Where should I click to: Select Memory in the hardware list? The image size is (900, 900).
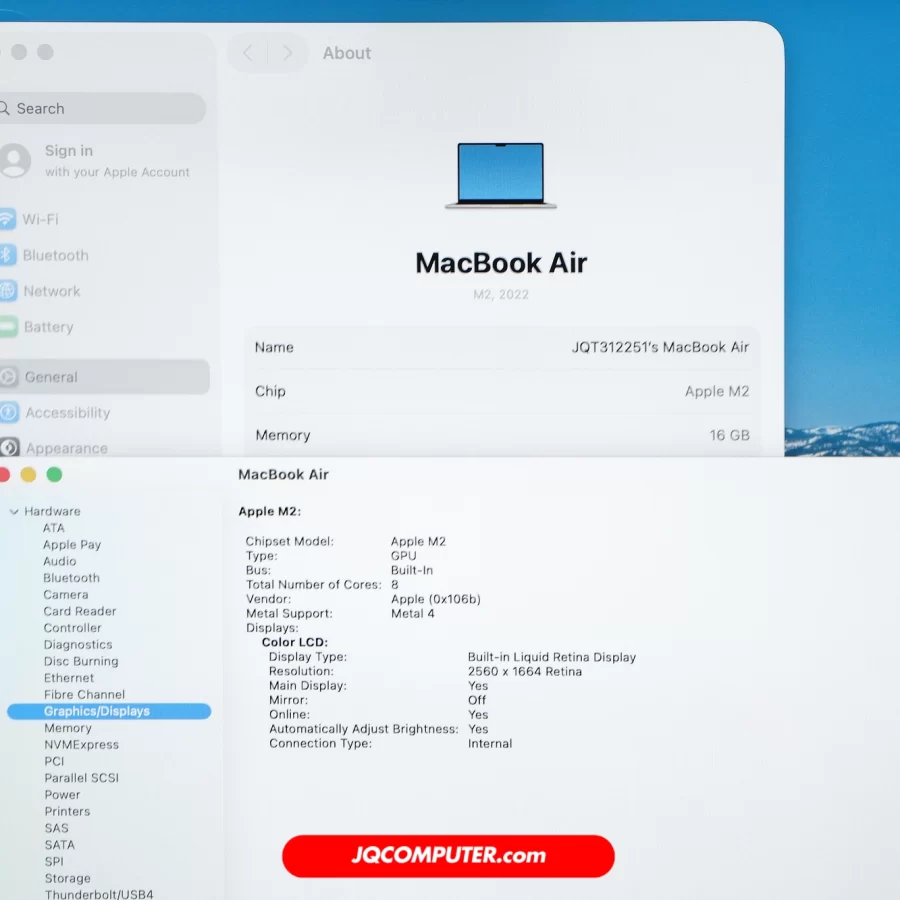point(67,728)
